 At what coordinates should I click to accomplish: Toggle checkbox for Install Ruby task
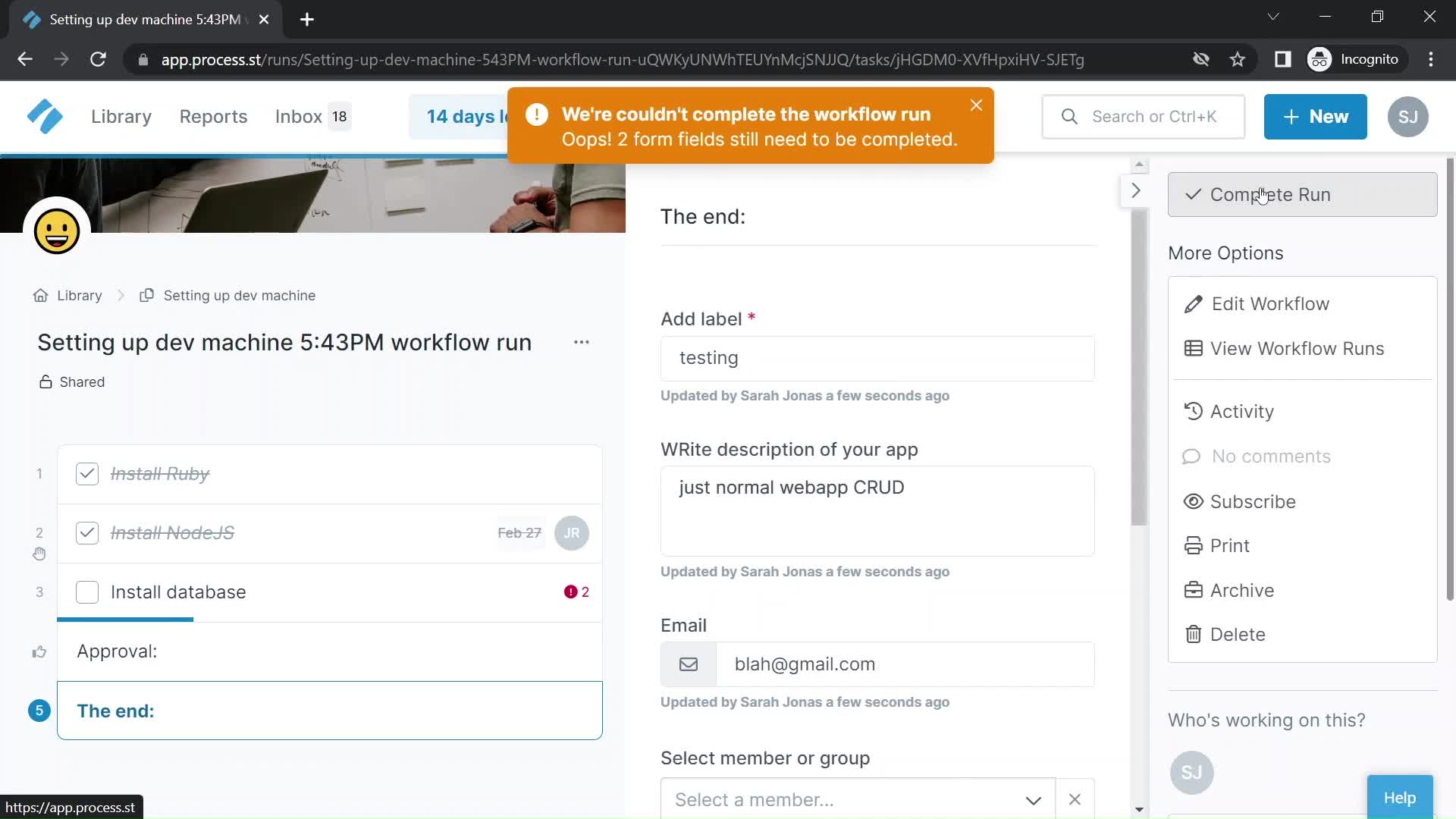click(x=86, y=473)
